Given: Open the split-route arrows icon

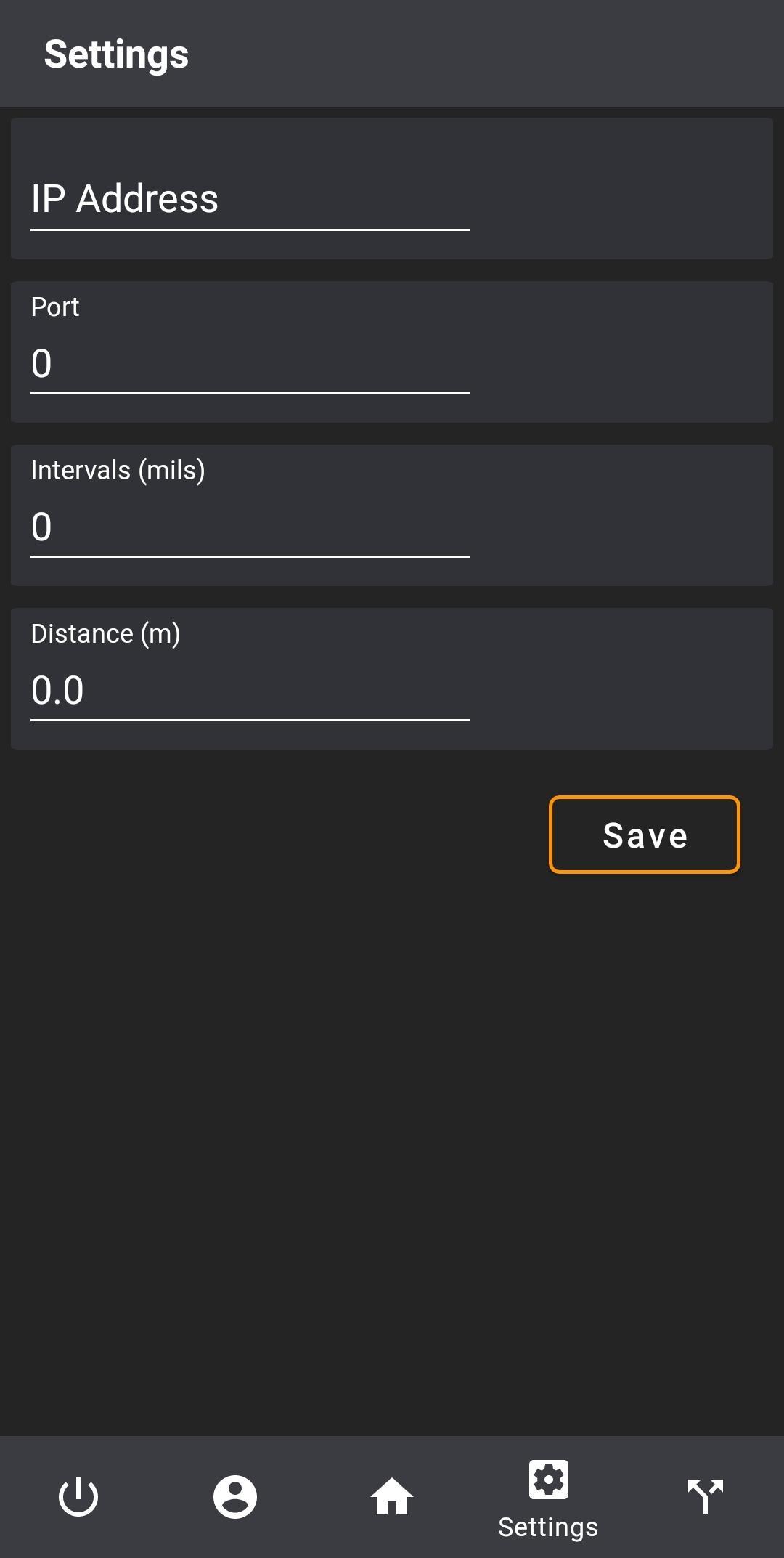Looking at the screenshot, I should click(706, 1497).
